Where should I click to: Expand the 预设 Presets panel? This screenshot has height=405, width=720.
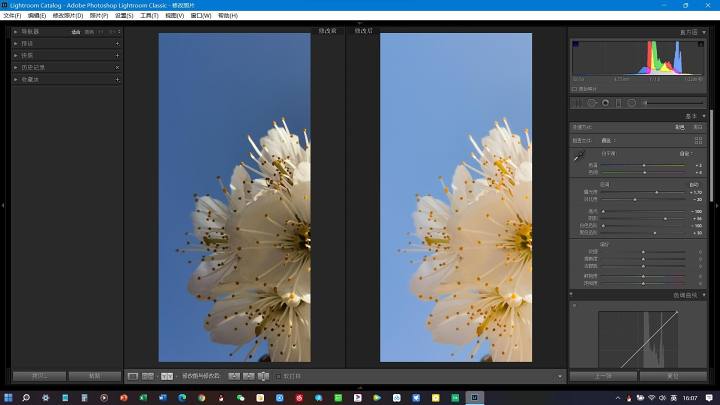point(16,44)
